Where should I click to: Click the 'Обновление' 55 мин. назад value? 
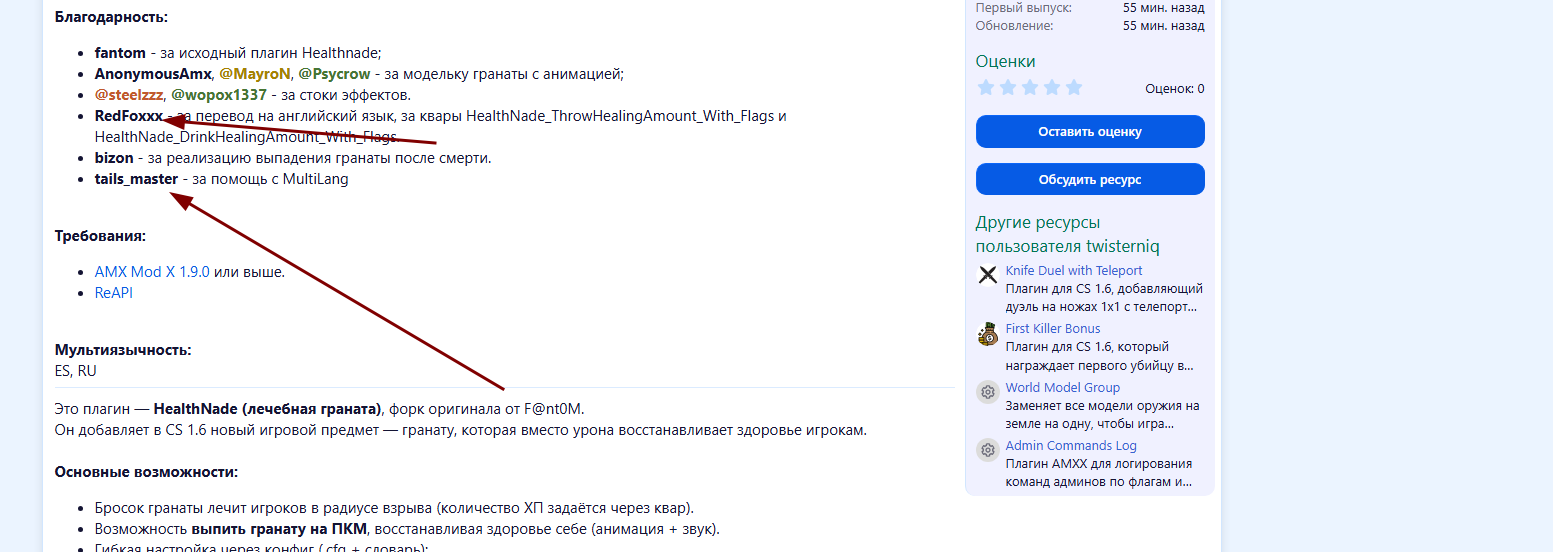(x=1164, y=25)
